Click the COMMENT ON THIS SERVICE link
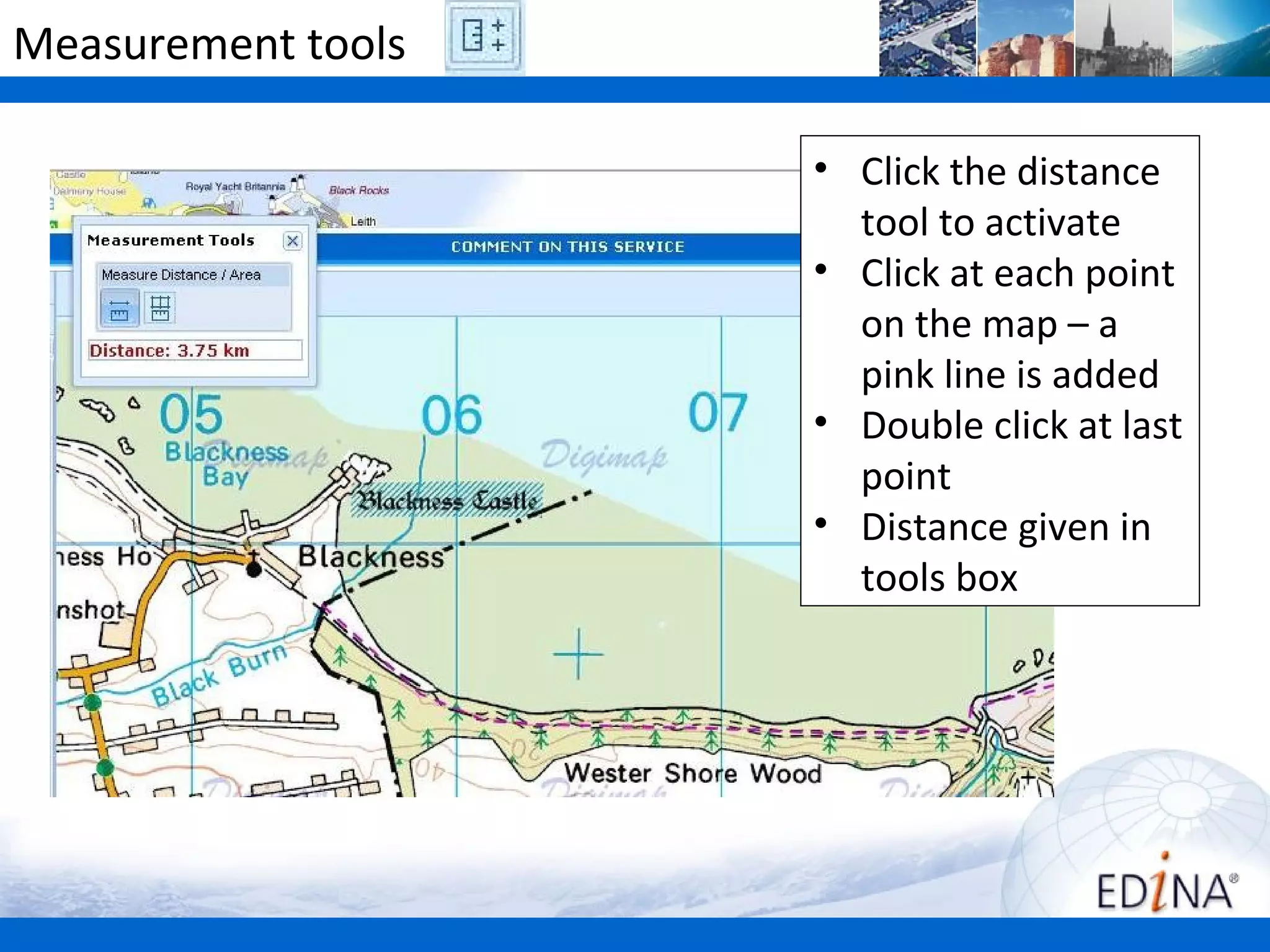 click(x=567, y=247)
